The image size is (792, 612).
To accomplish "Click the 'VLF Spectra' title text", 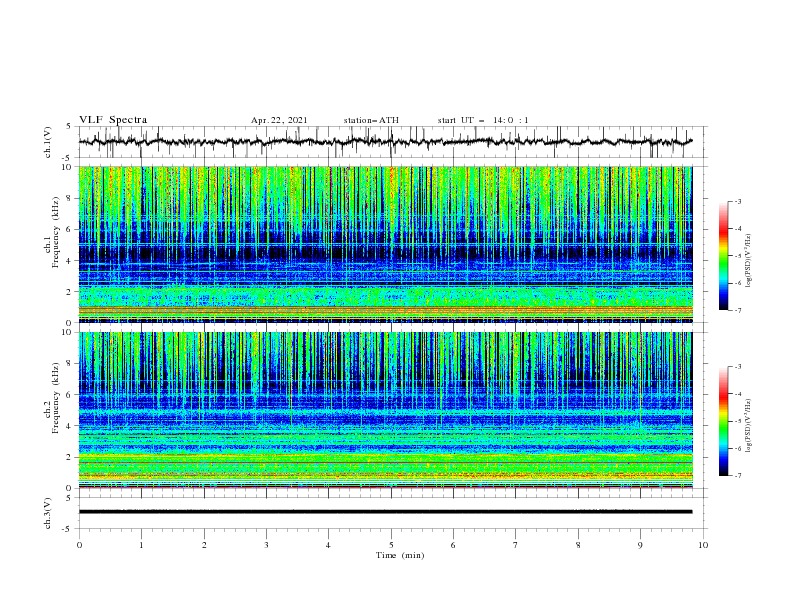I will pos(113,120).
